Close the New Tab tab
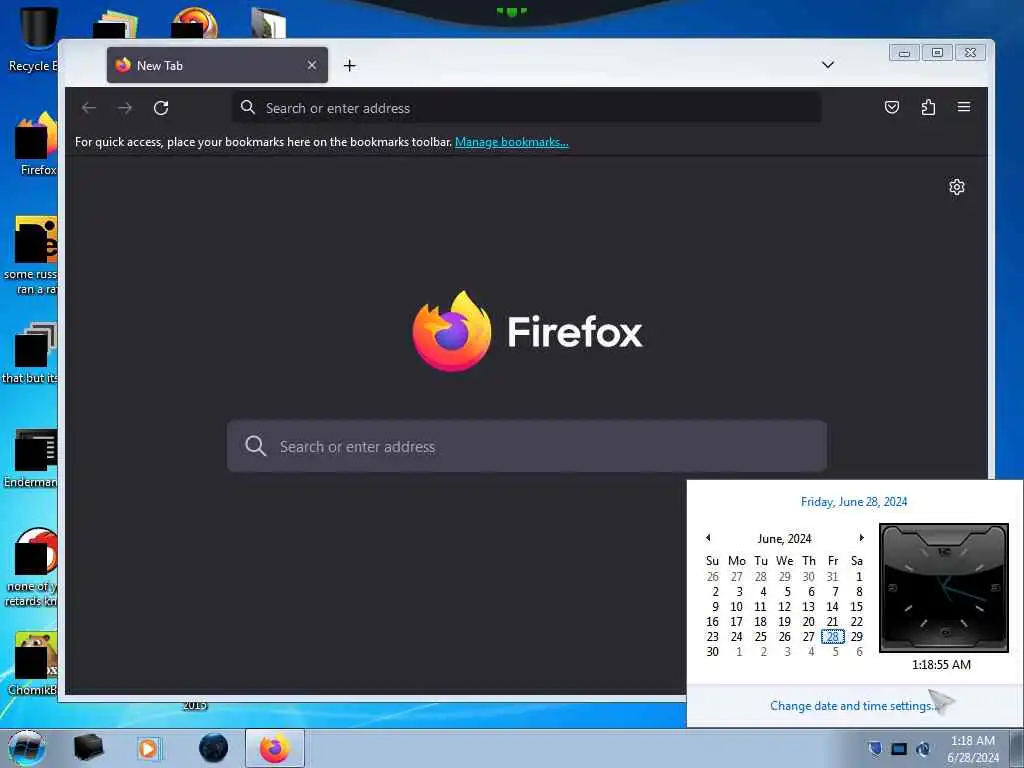The height and width of the screenshot is (768, 1024). click(x=312, y=65)
